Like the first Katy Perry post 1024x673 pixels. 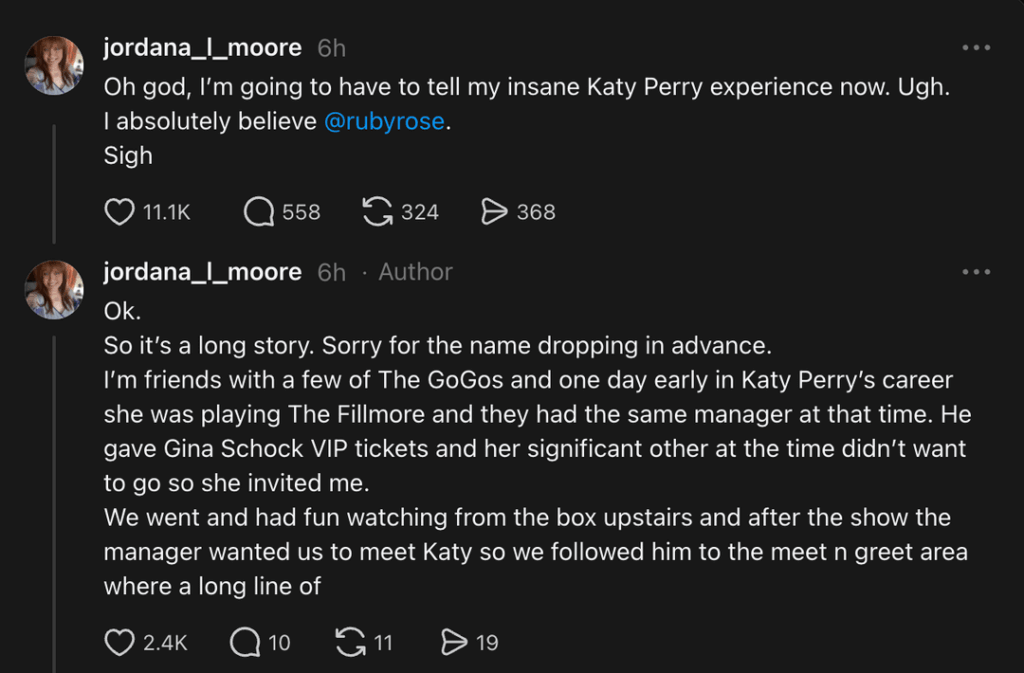coord(119,211)
